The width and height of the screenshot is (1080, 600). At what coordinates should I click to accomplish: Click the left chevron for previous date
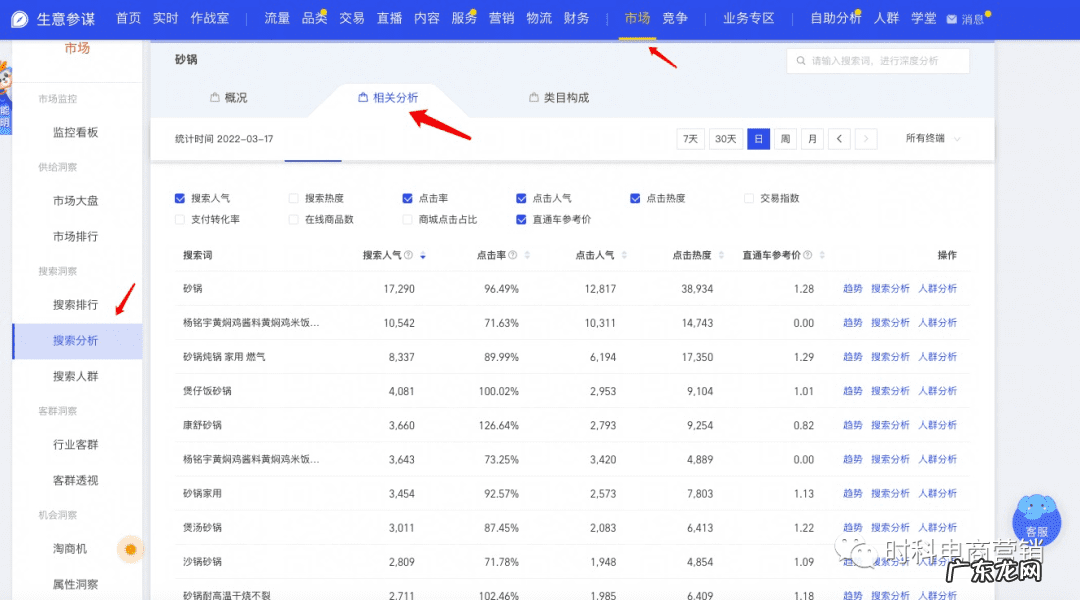coord(840,139)
